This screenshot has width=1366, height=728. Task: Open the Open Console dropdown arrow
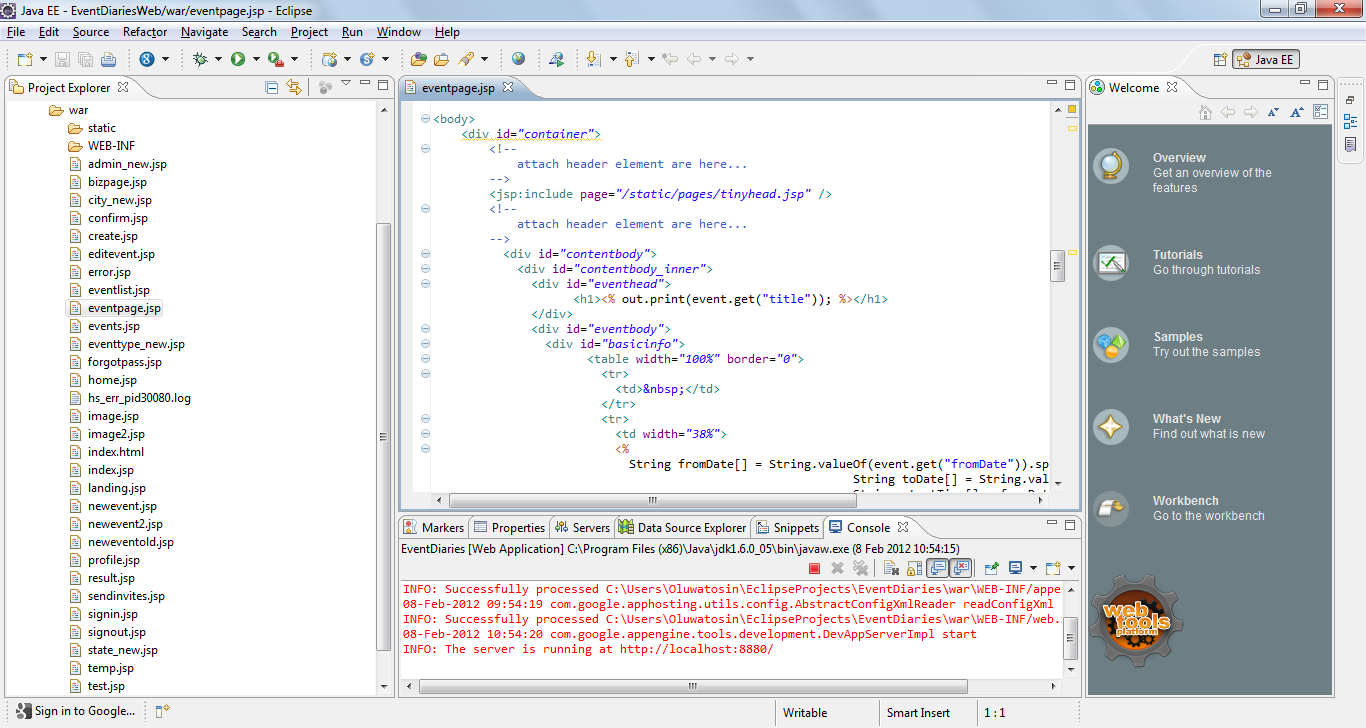pos(1070,568)
